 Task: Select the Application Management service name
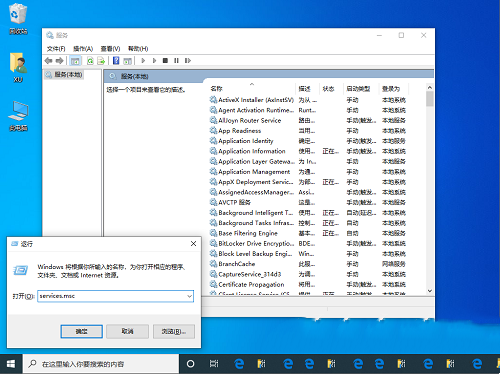(x=254, y=172)
